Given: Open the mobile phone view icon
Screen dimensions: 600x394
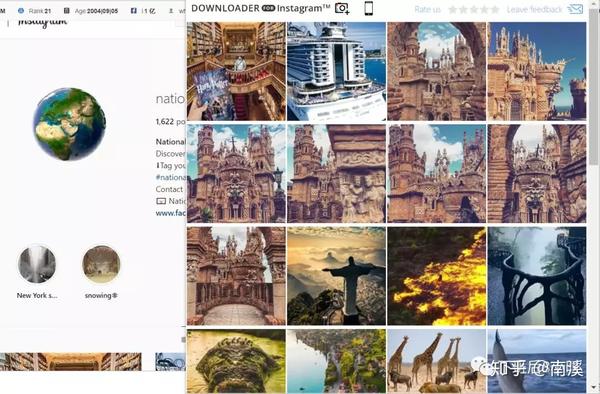Looking at the screenshot, I should click(x=368, y=8).
